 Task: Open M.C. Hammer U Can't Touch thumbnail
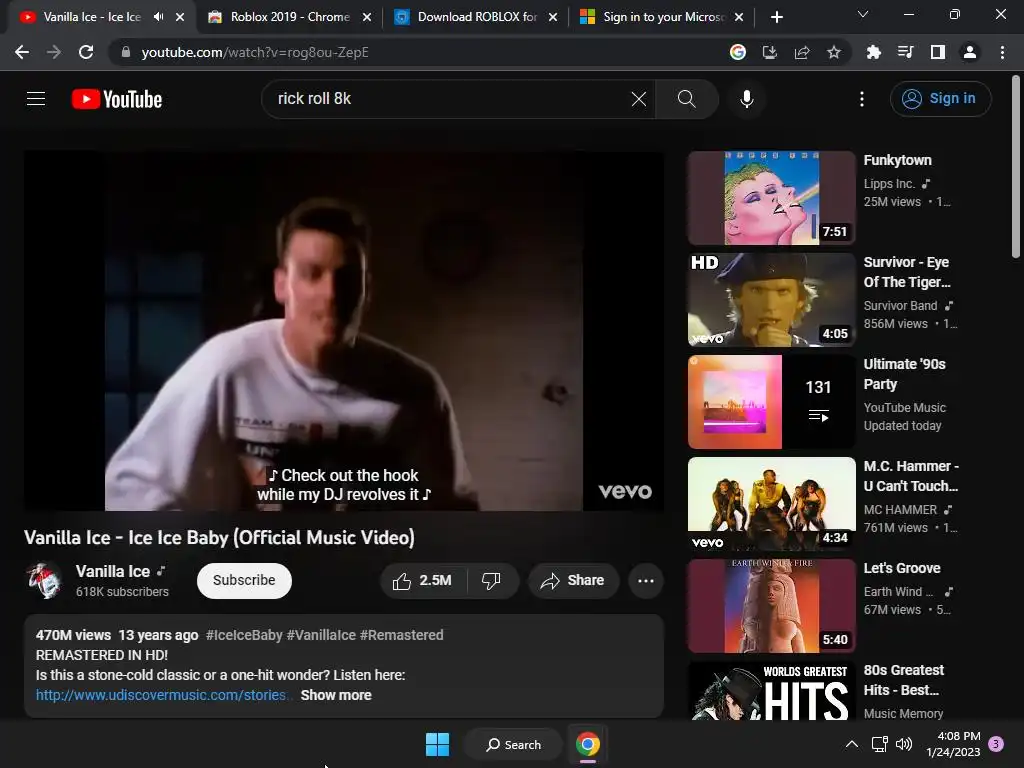771,504
